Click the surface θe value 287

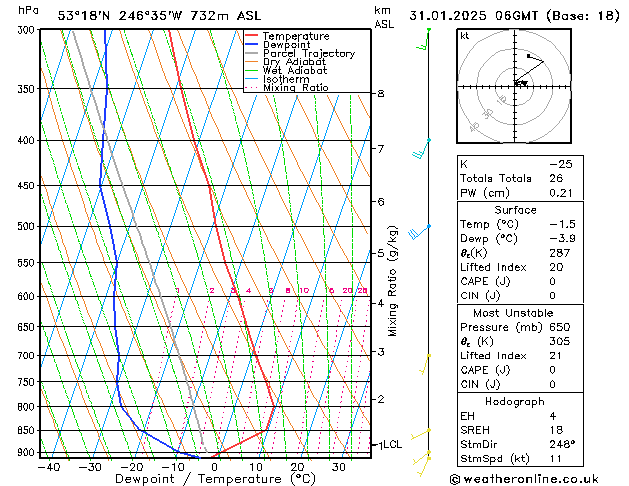pyautogui.click(x=560, y=253)
